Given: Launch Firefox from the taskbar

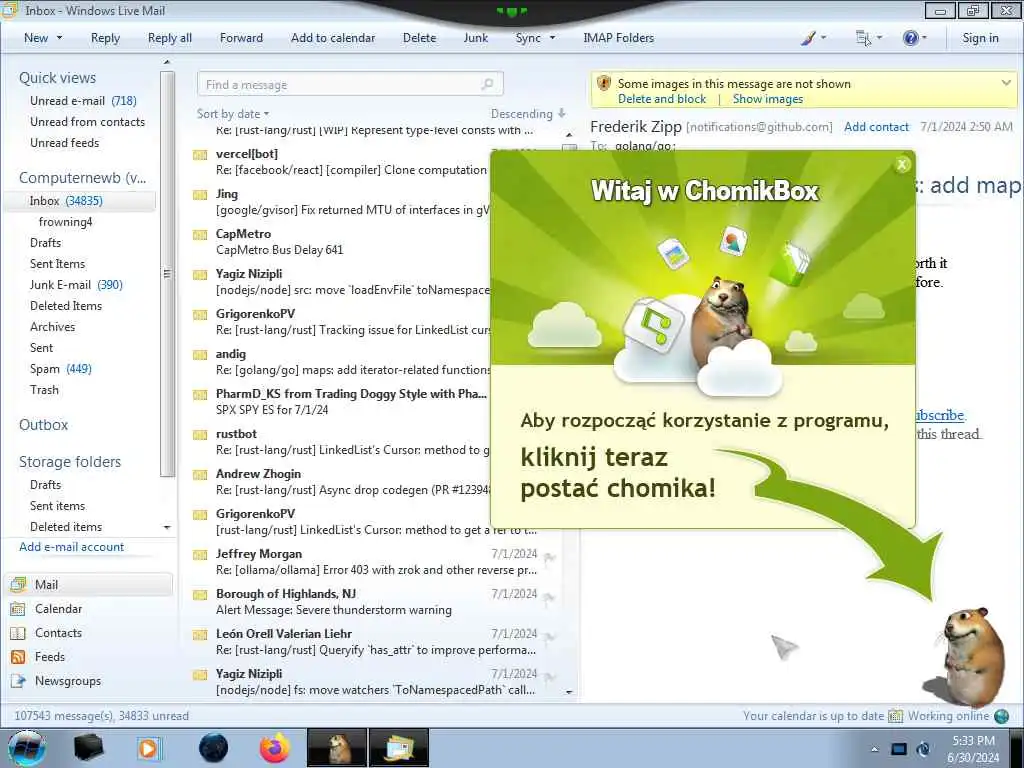Looking at the screenshot, I should pyautogui.click(x=275, y=748).
